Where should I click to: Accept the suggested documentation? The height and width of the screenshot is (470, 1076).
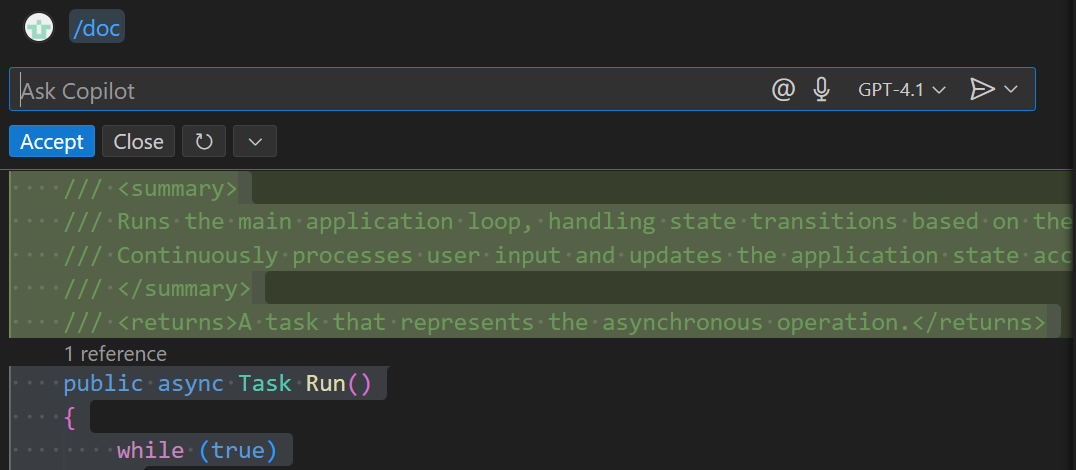coord(52,141)
